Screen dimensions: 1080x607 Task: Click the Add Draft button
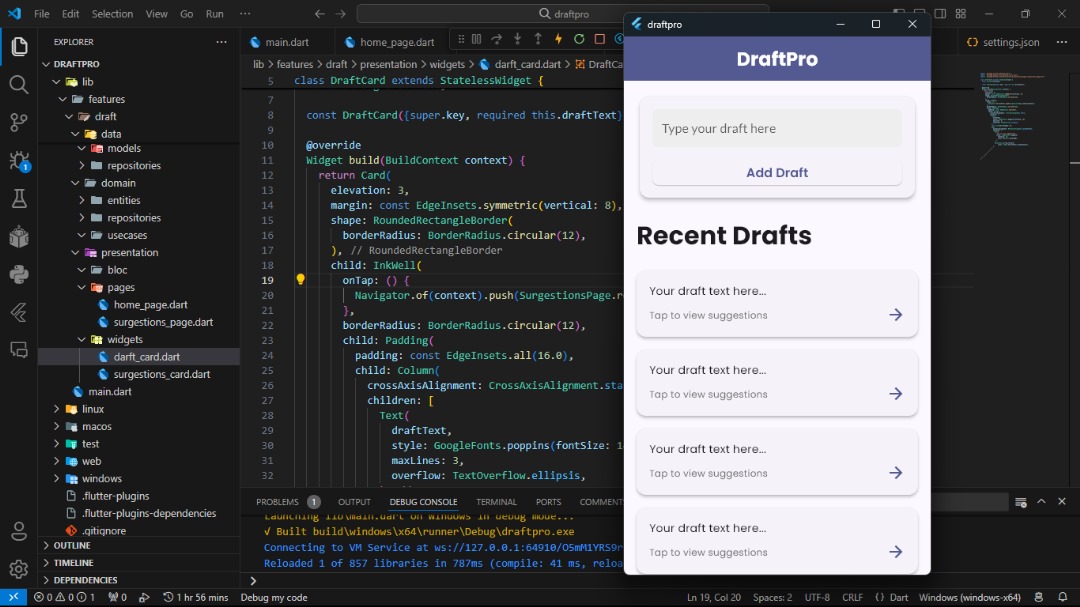tap(777, 173)
